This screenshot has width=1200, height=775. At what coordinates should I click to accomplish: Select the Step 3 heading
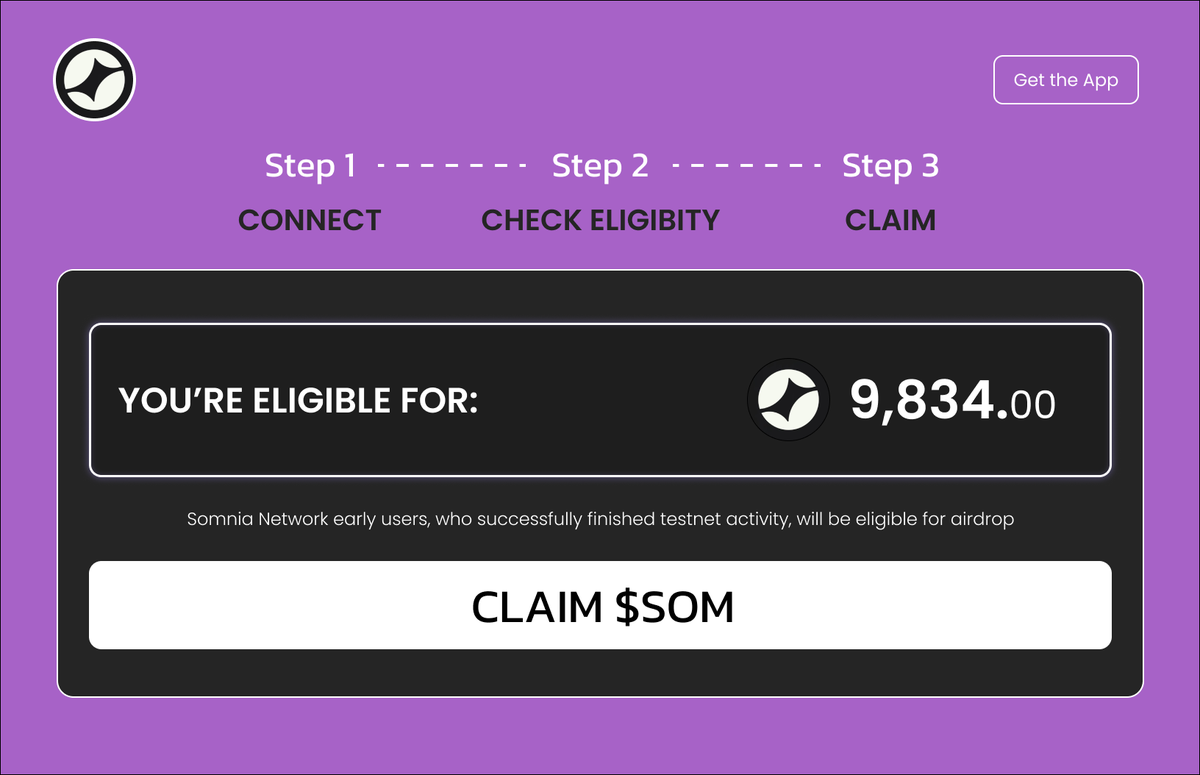pos(890,165)
